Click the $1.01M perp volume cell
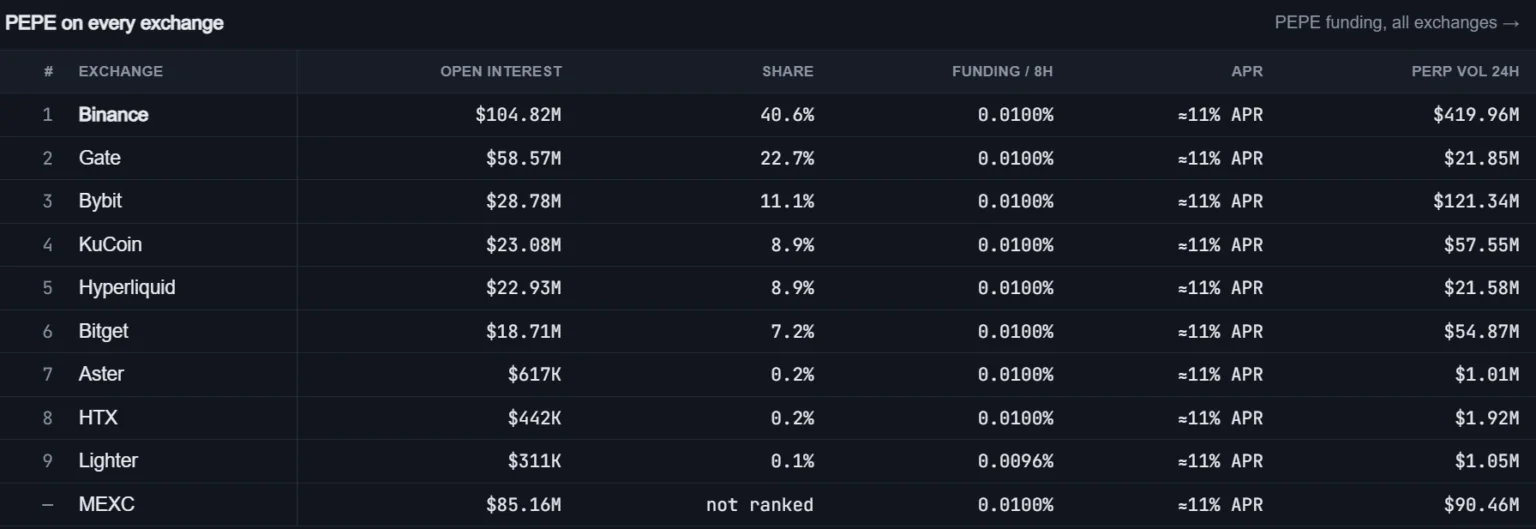 point(1487,374)
